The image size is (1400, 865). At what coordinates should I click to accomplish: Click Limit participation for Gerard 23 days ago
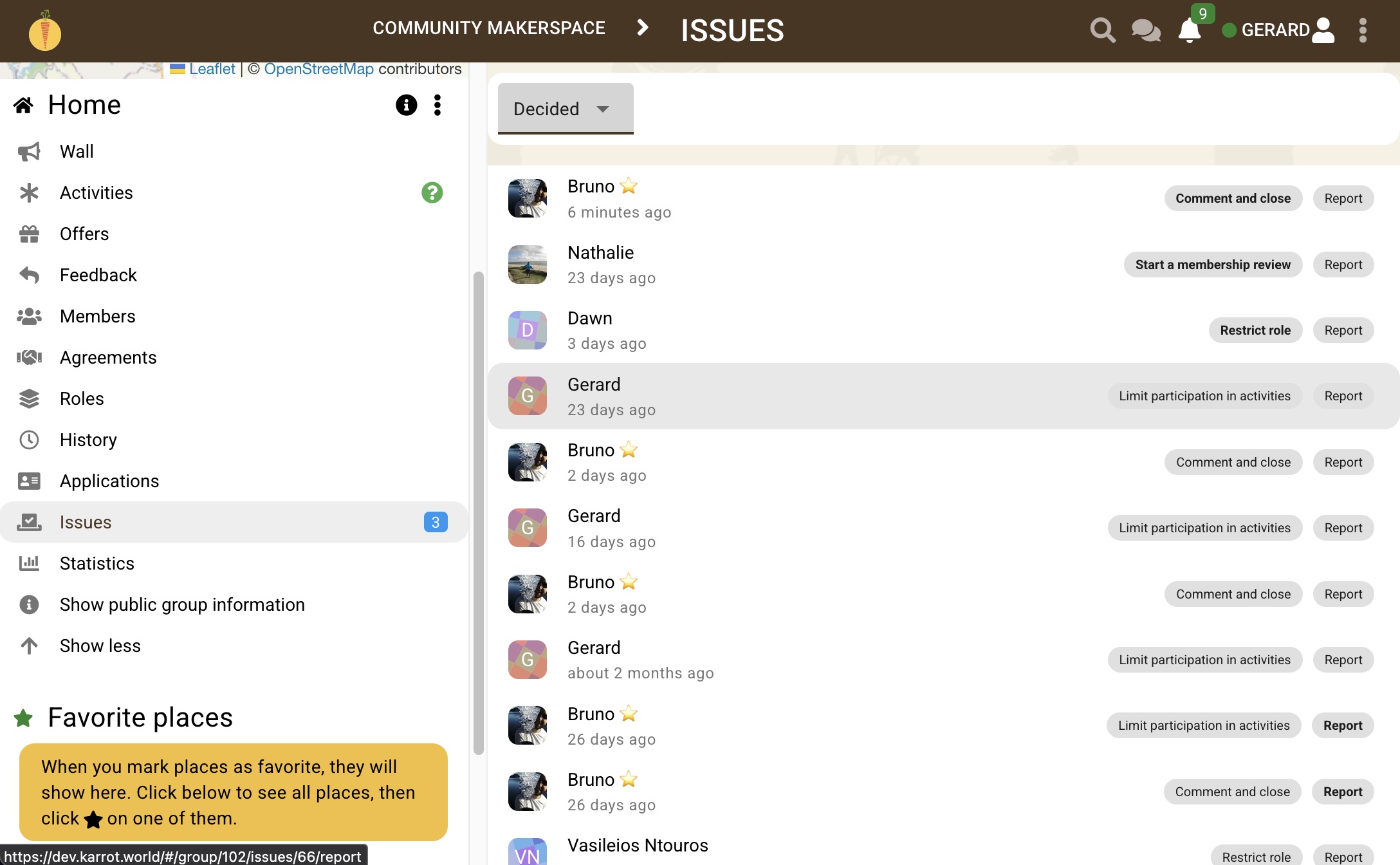click(1204, 396)
